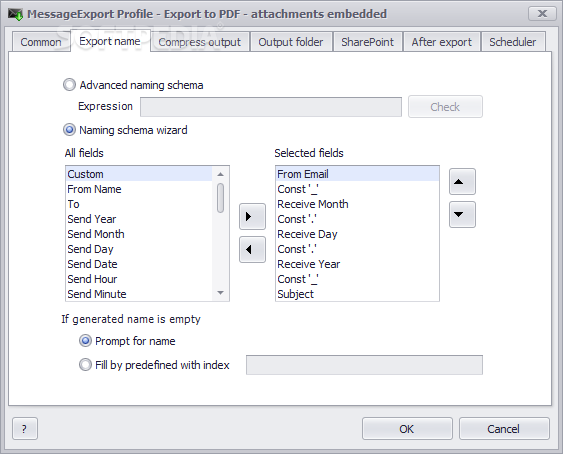Select Send Month field
563x454 pixels.
139,234
